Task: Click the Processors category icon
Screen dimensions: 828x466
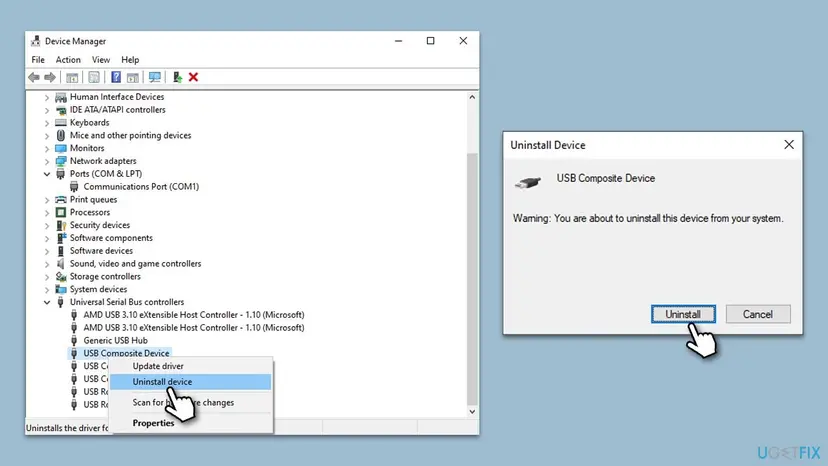Action: click(61, 212)
